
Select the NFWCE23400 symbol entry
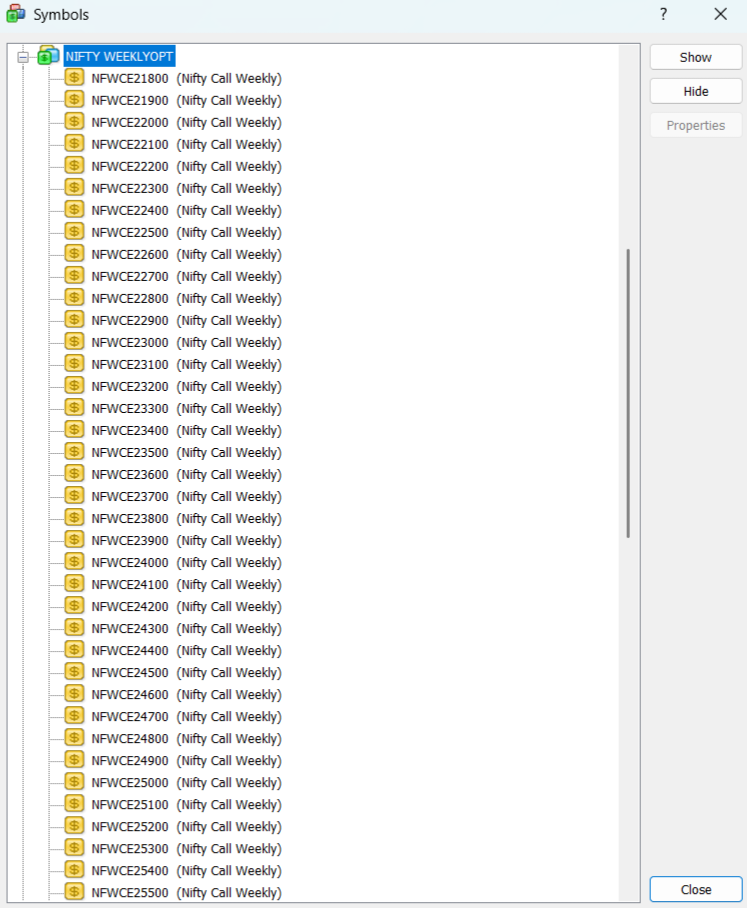[186, 430]
